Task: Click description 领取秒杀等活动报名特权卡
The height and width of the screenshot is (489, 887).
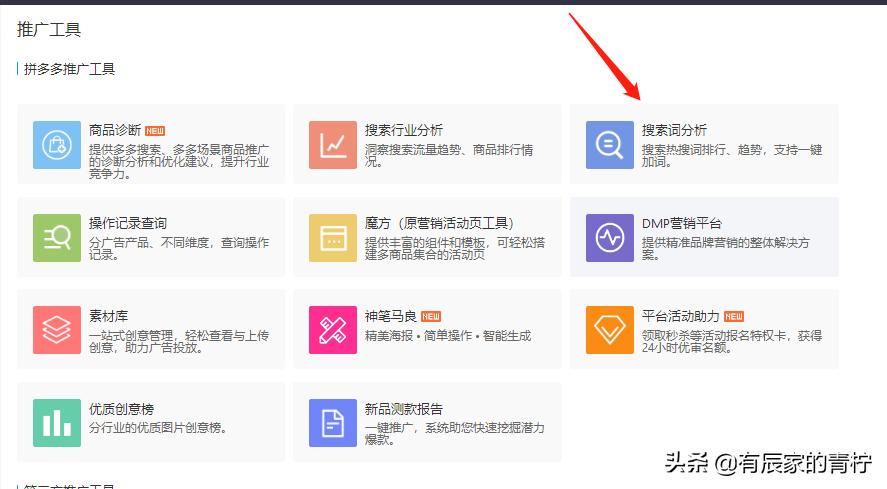Action: pyautogui.click(x=731, y=341)
